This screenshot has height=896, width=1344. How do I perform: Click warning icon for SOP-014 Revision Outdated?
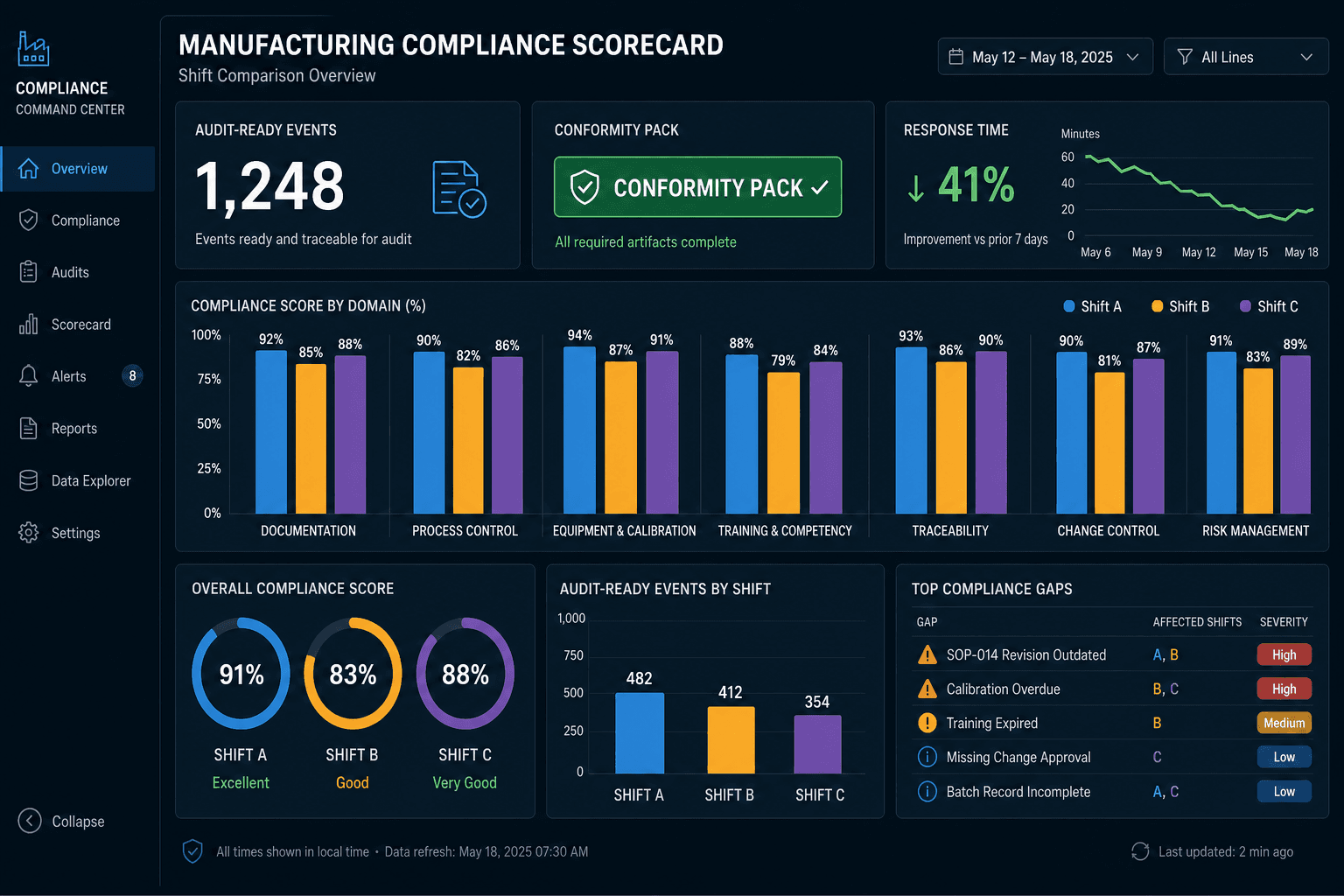click(x=927, y=654)
